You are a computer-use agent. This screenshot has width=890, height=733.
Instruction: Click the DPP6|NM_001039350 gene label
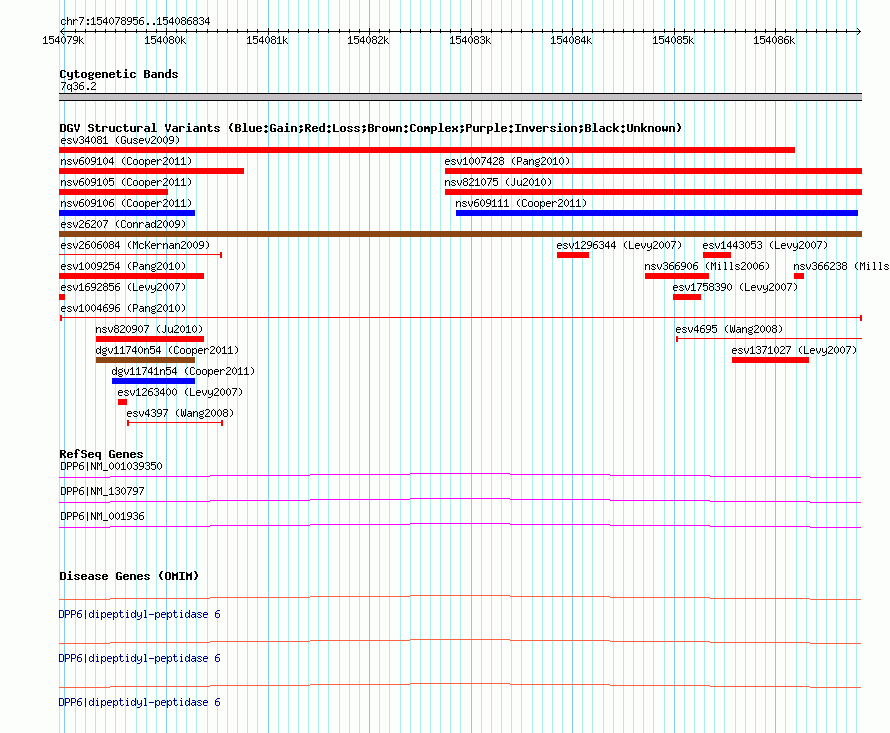[x=111, y=466]
